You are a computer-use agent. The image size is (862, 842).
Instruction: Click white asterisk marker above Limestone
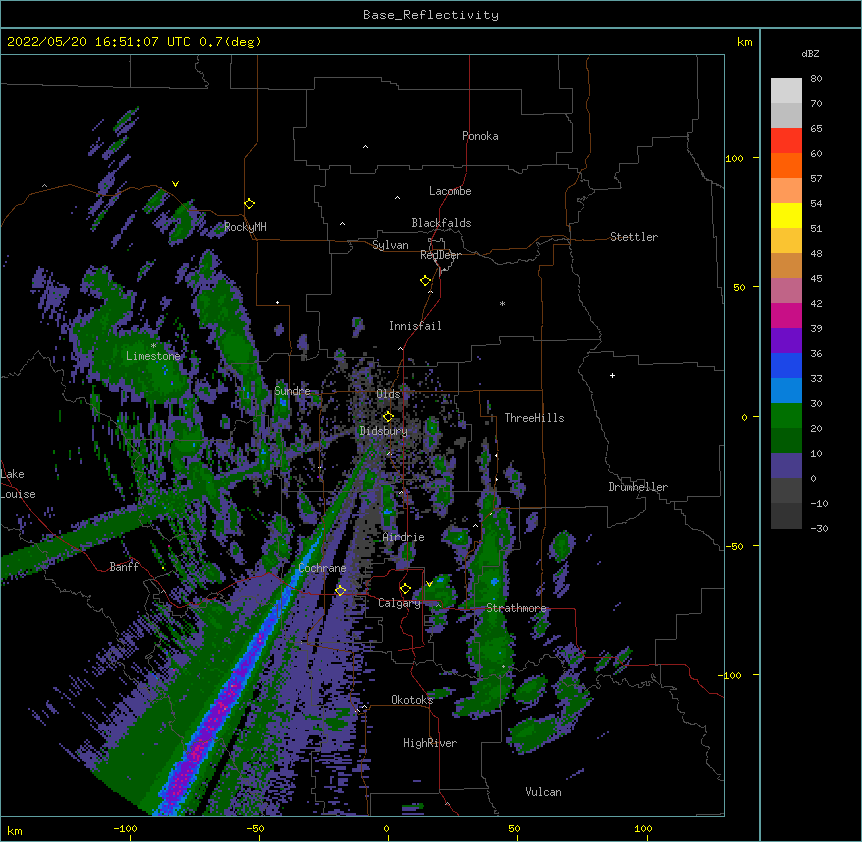tap(153, 346)
